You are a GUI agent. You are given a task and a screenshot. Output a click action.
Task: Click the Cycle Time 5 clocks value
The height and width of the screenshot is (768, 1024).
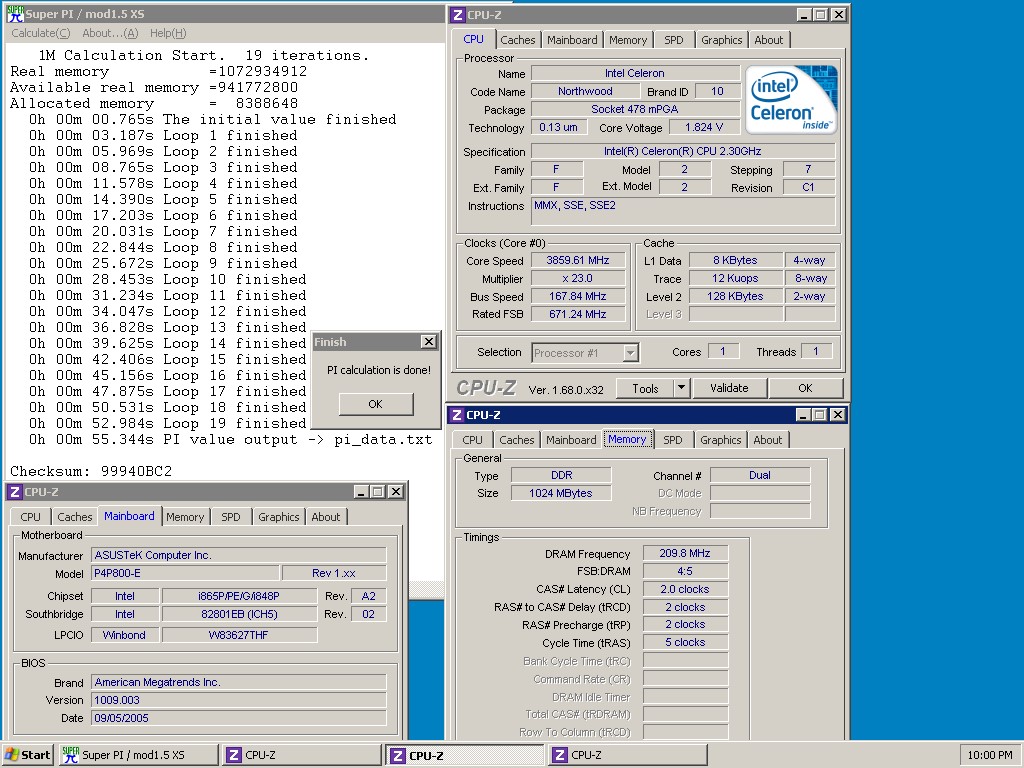tap(685, 643)
